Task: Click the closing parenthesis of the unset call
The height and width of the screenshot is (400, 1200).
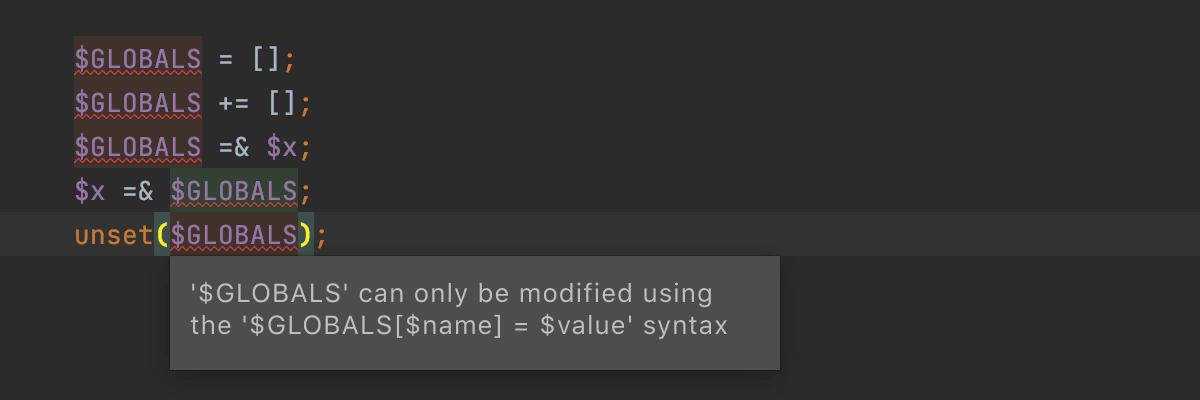Action: (x=305, y=235)
